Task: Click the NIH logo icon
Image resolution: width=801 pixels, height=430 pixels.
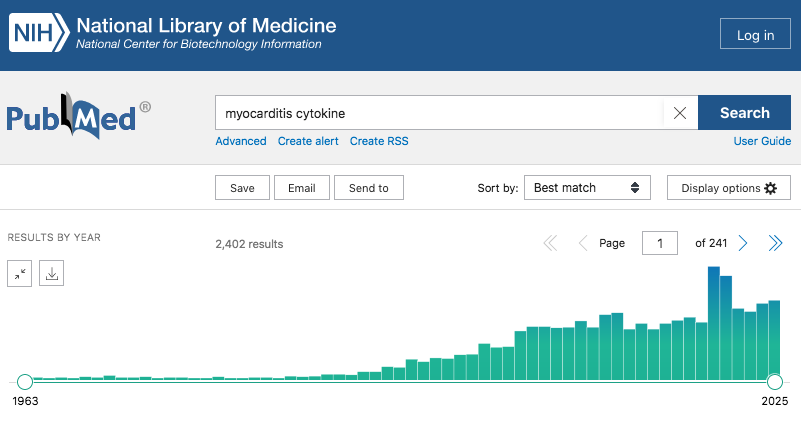Action: pyautogui.click(x=40, y=33)
